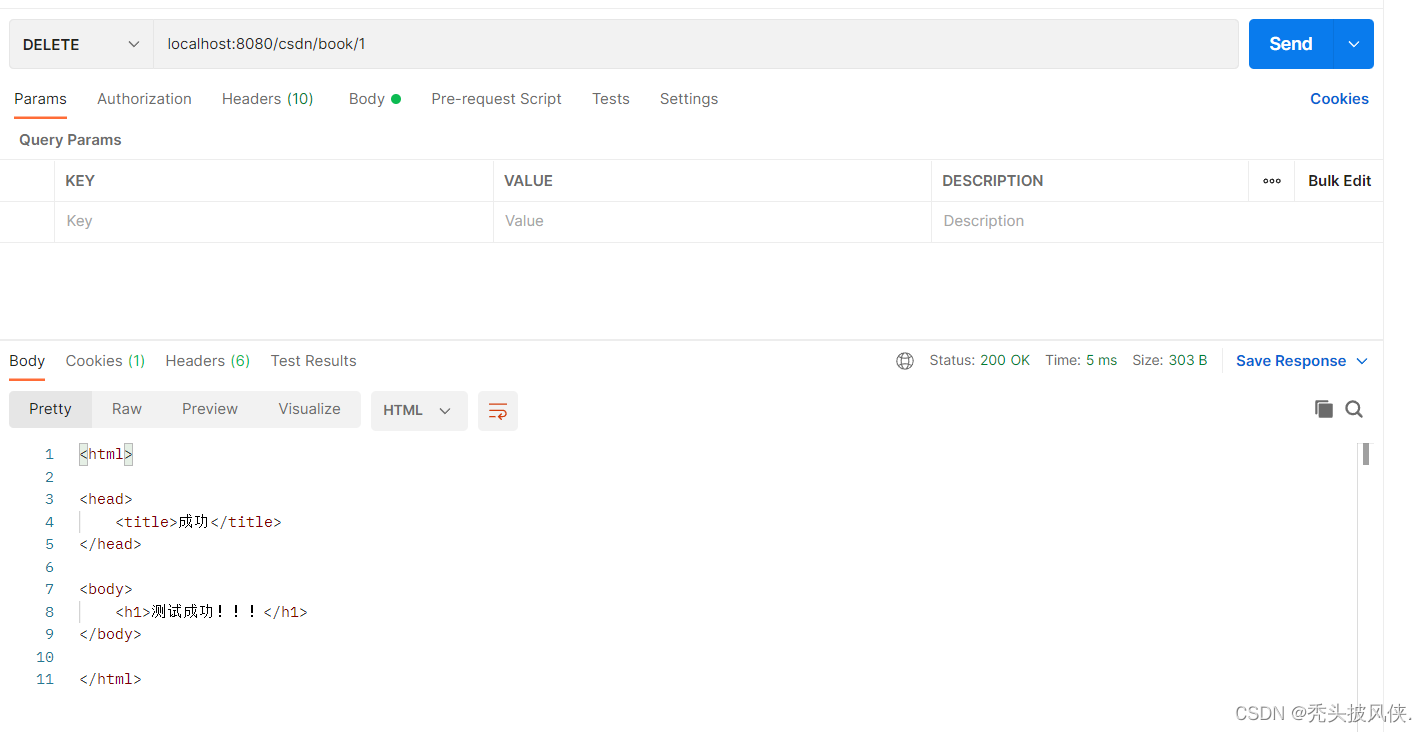Image resolution: width=1427 pixels, height=732 pixels.
Task: Click the request URL field
Action: pyautogui.click(x=696, y=44)
